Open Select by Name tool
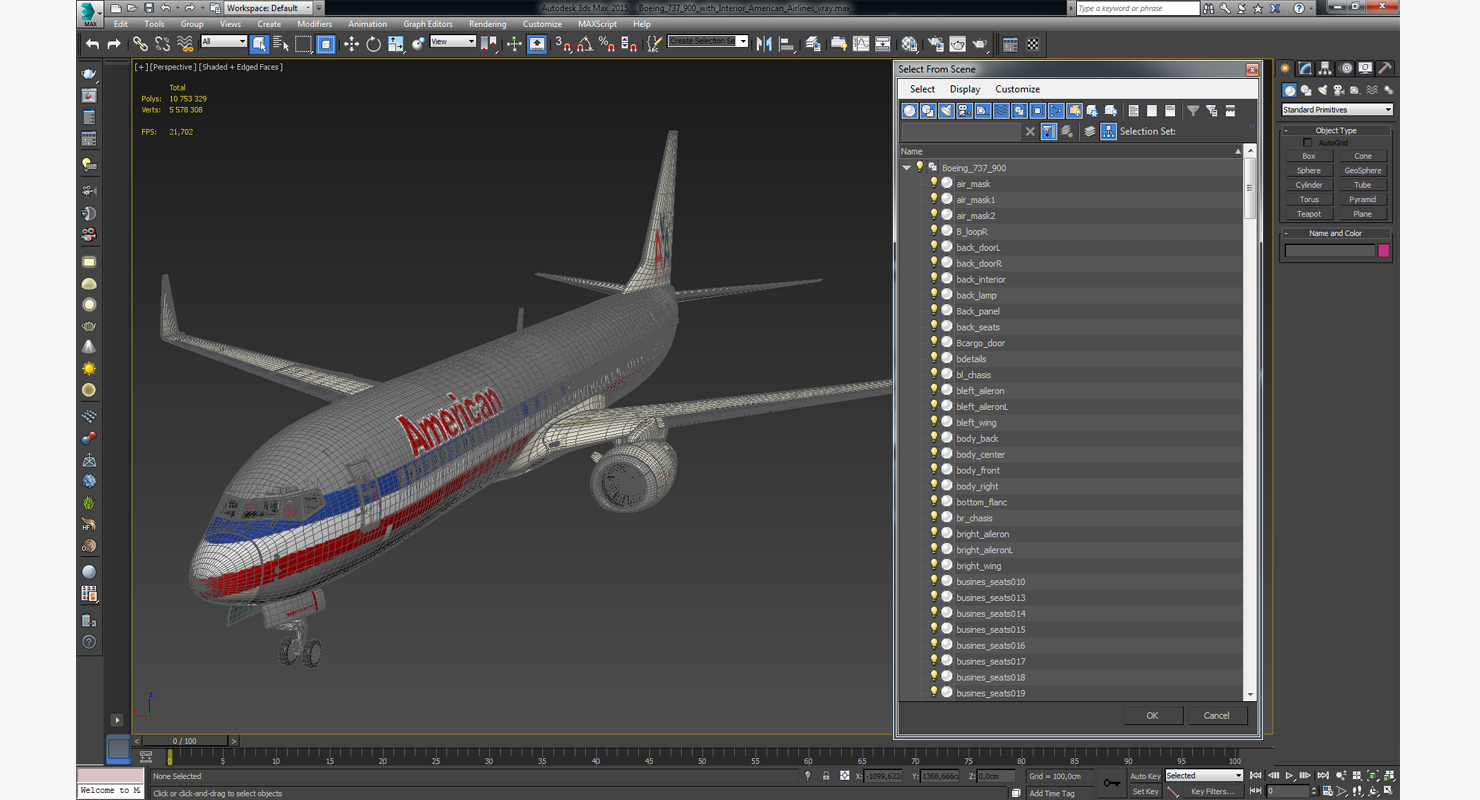 (281, 44)
